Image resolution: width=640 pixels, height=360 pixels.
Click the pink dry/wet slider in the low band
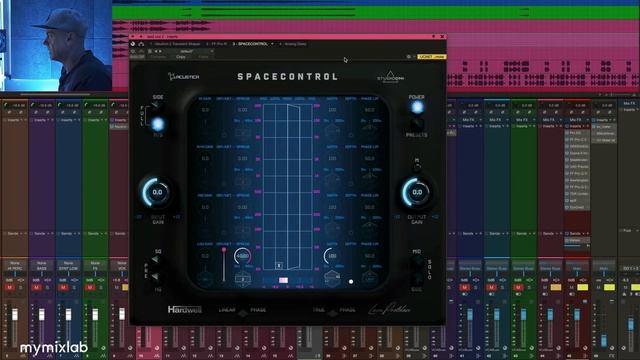[x=224, y=264]
